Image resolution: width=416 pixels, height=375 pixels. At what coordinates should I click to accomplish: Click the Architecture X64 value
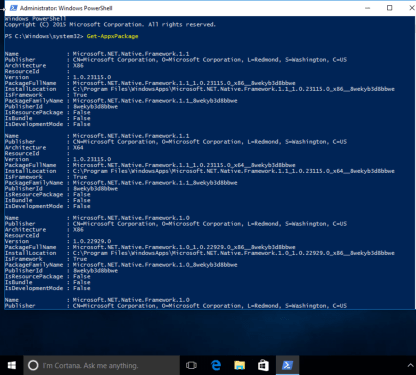[x=78, y=148]
